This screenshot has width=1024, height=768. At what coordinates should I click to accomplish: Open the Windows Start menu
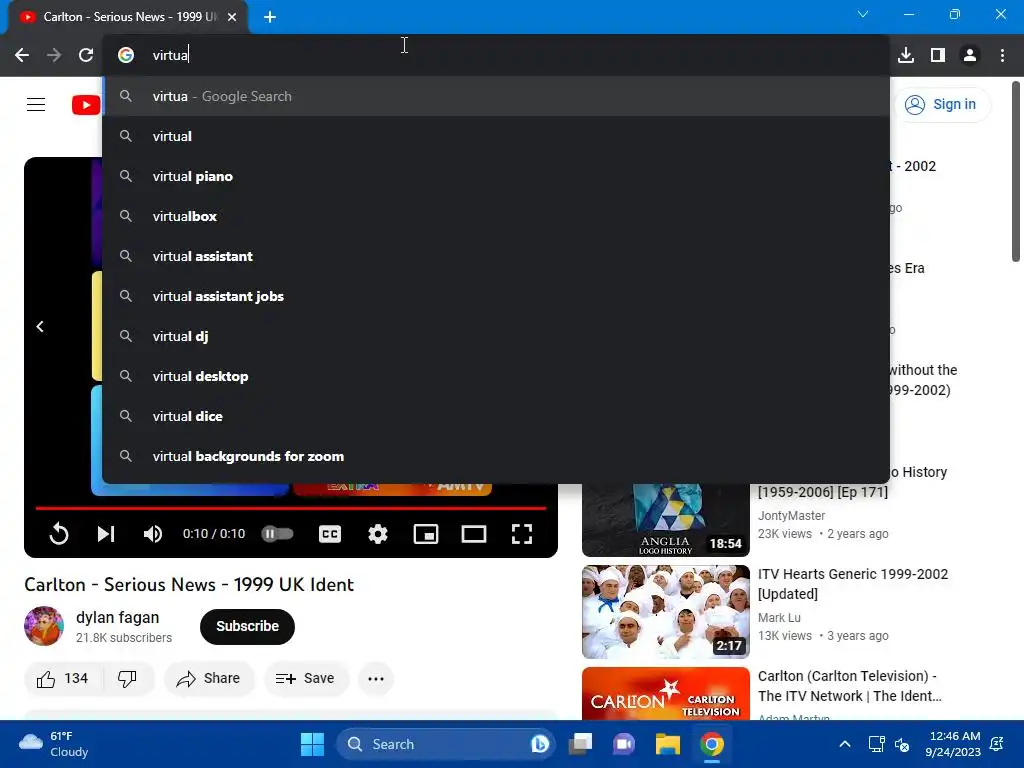click(312, 744)
